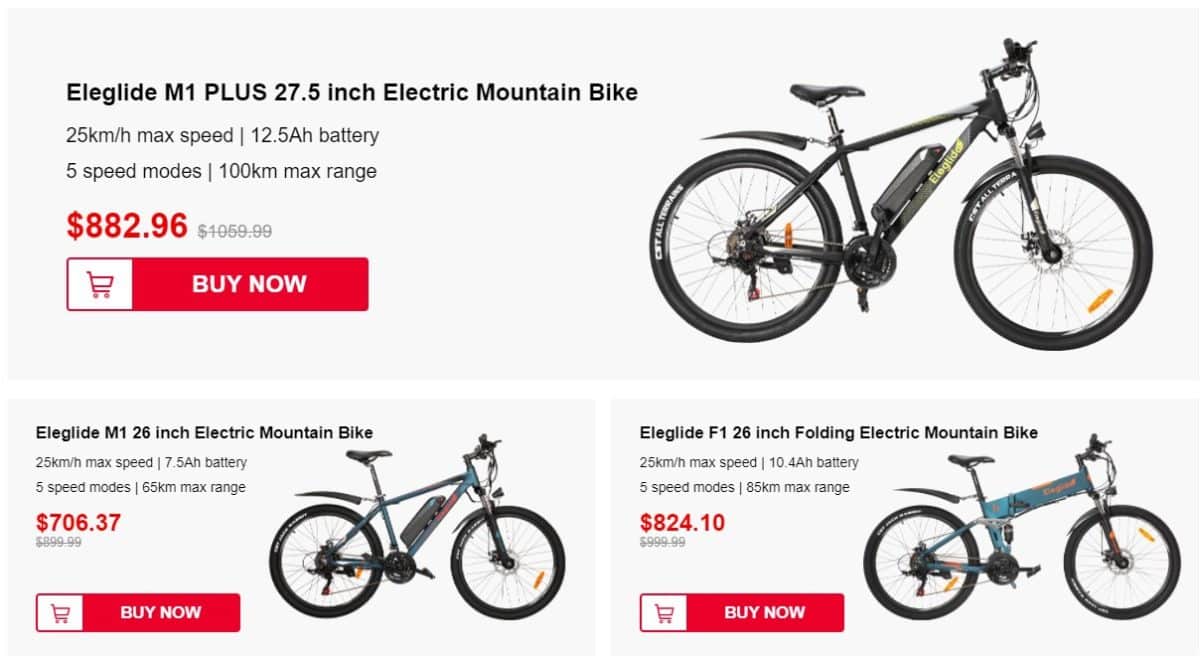Viewport: 1200px width, 660px height.
Task: Click the $824.10 sale price
Action: coord(682,522)
